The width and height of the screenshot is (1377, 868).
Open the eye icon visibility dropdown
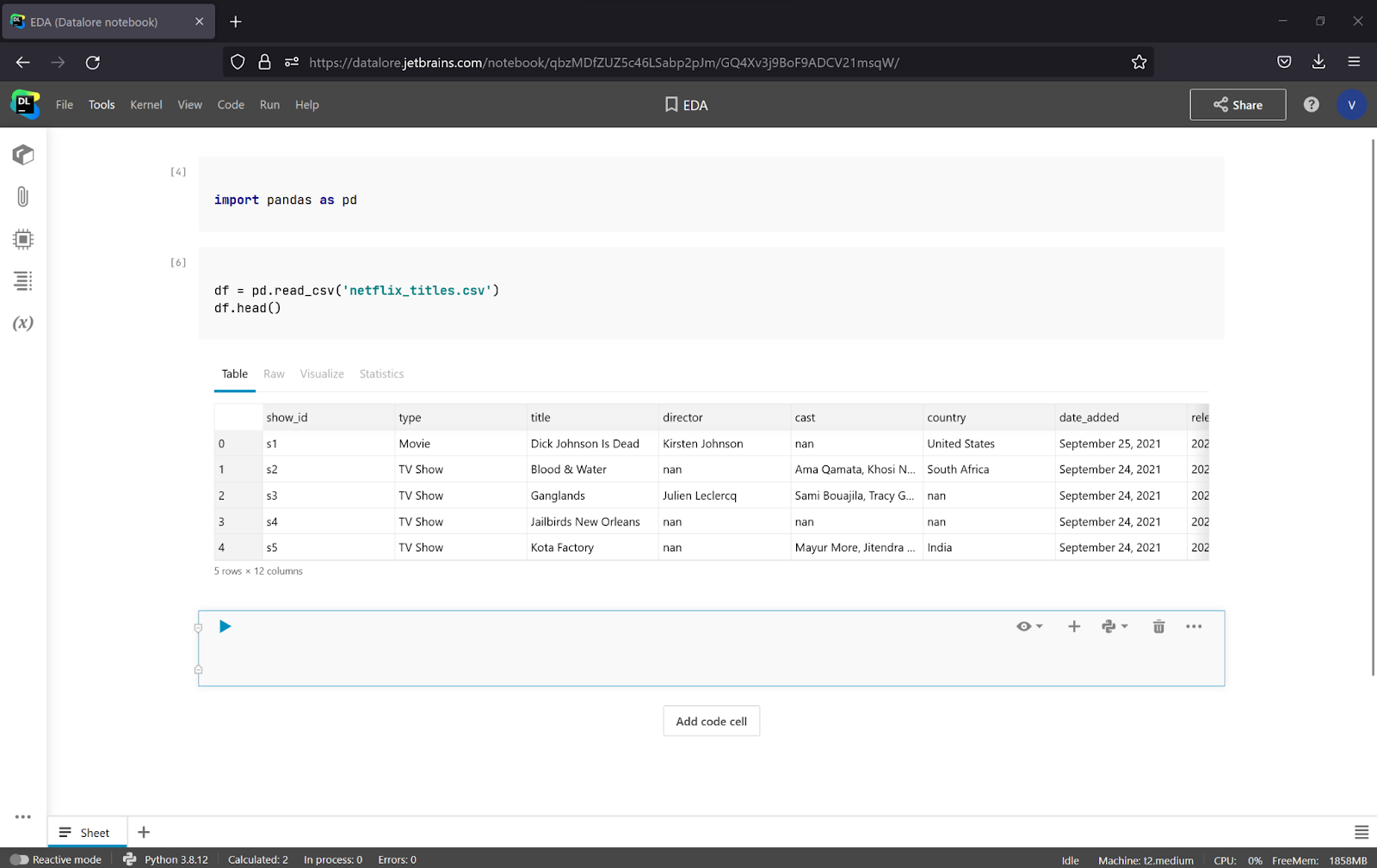coord(1038,625)
